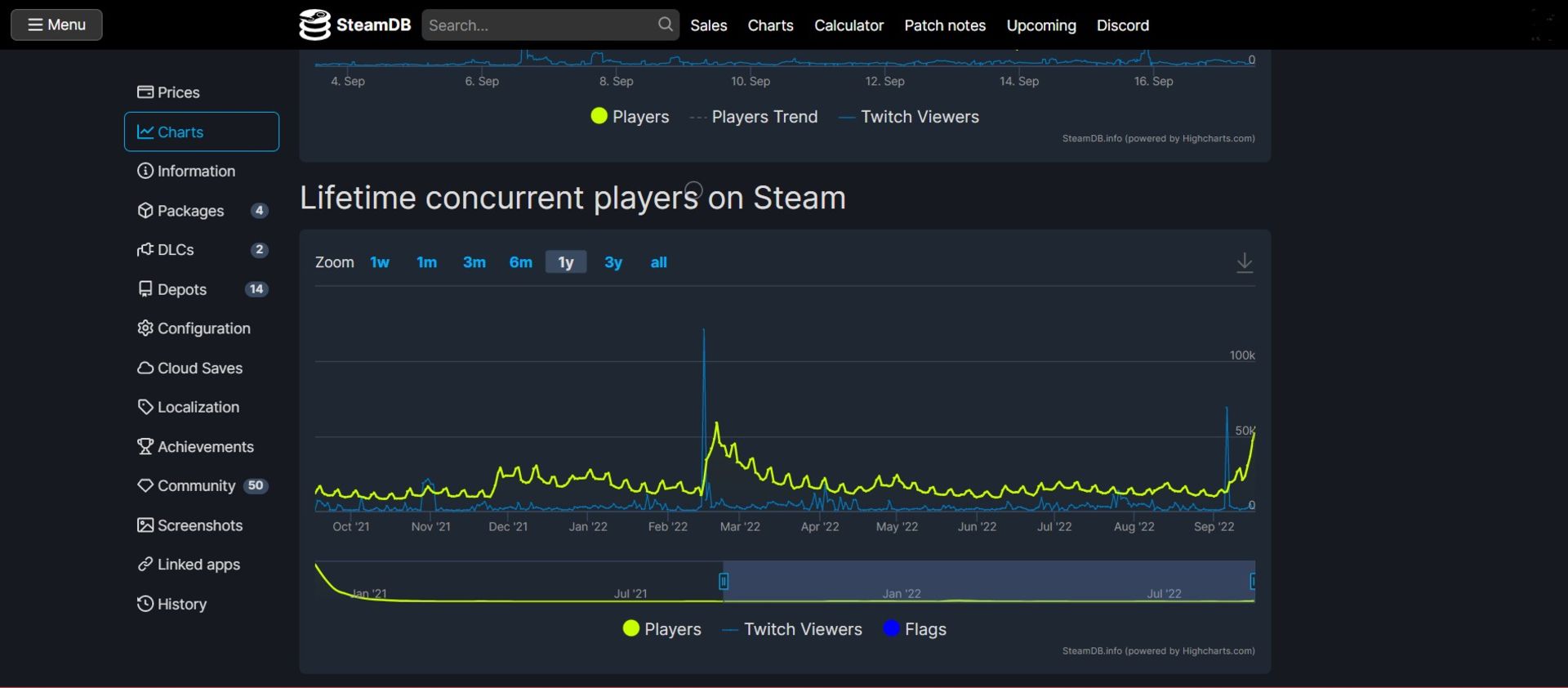Image resolution: width=1568 pixels, height=688 pixels.
Task: Select the Prices sidebar icon
Action: [x=145, y=92]
